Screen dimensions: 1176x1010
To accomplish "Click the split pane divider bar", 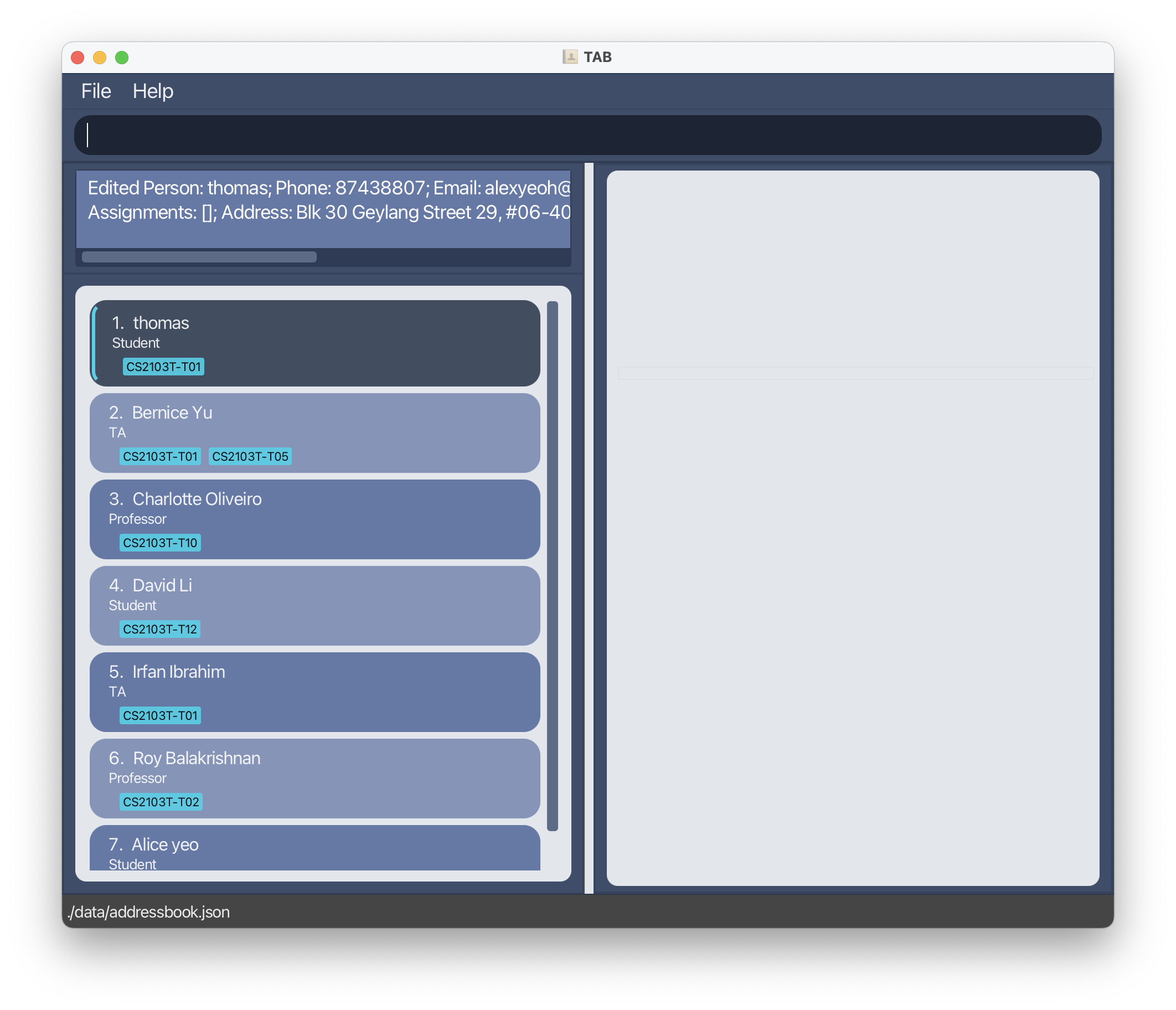I will coord(589,528).
